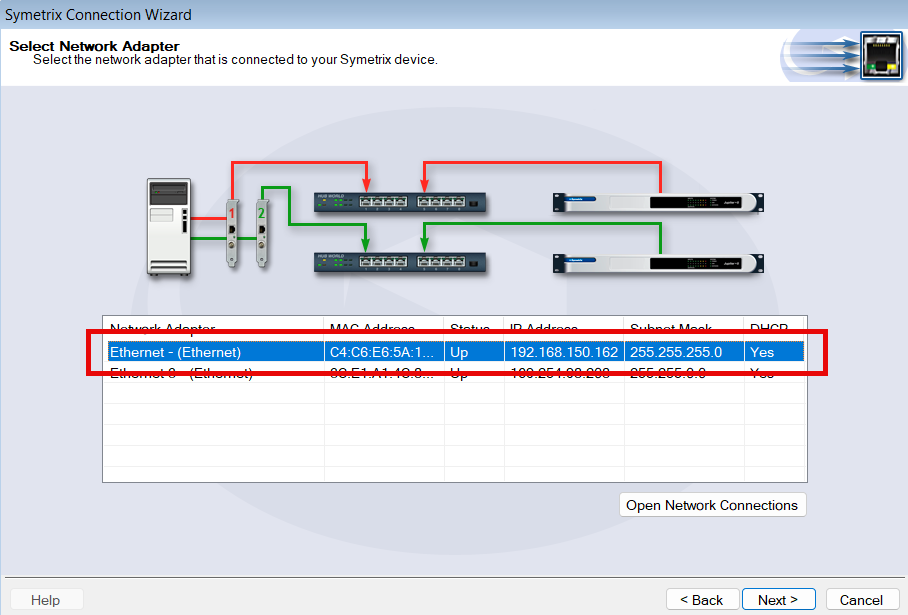
Task: Go back with the < Back button
Action: tap(702, 600)
